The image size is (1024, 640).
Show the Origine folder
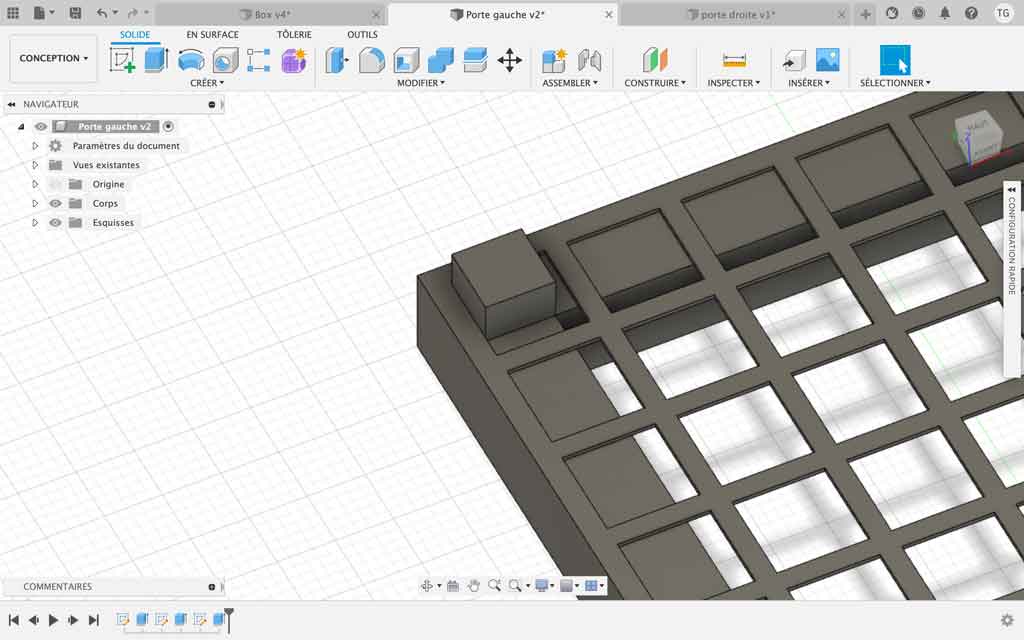56,184
